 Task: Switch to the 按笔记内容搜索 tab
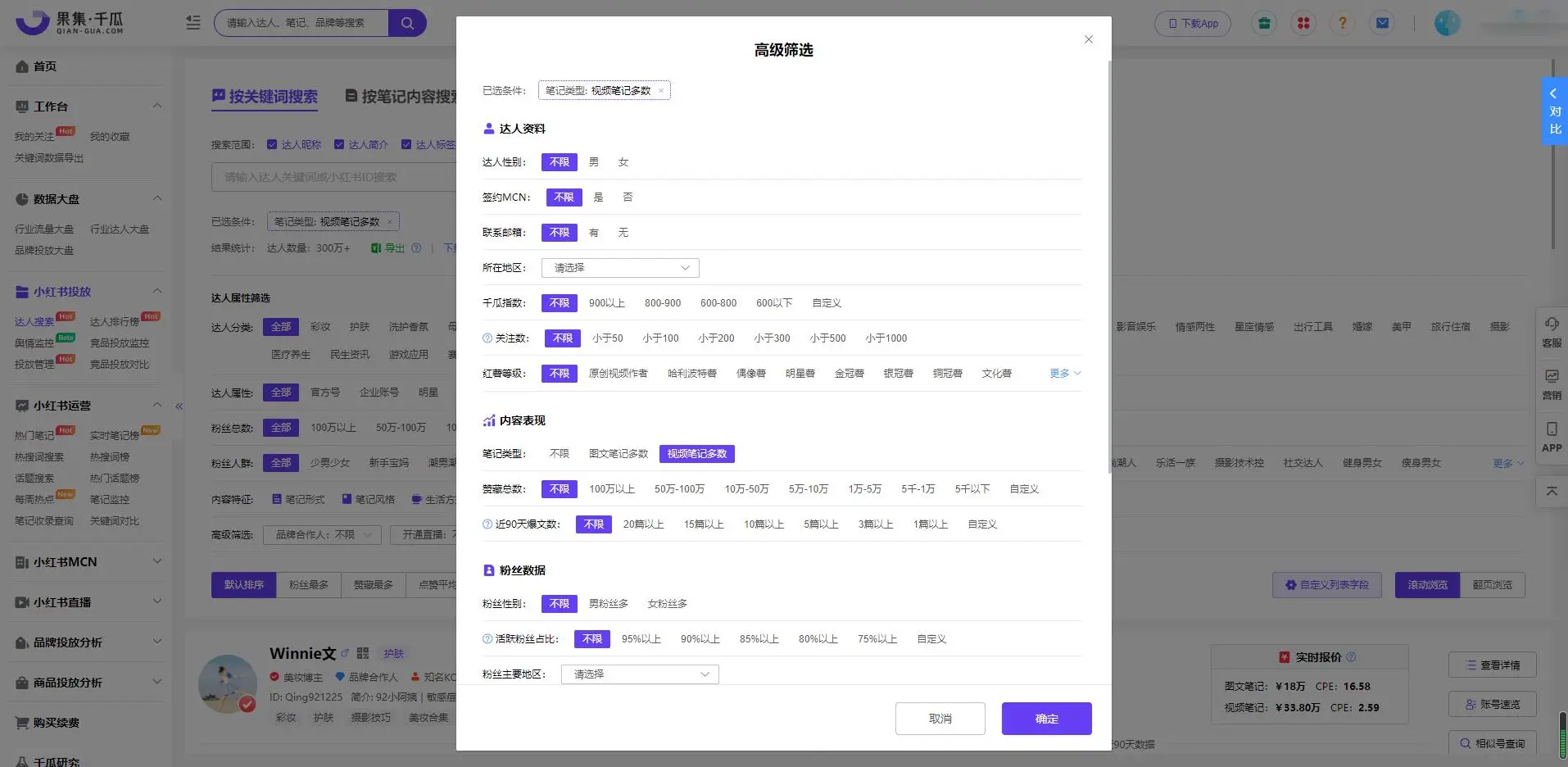[407, 96]
